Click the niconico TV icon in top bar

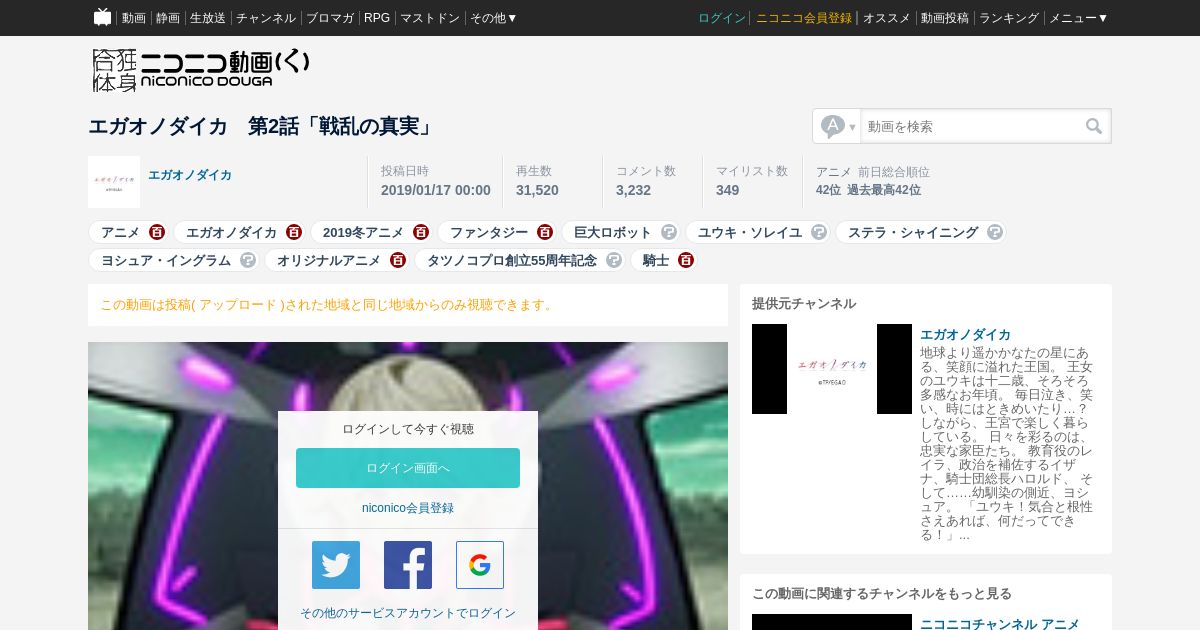point(102,17)
